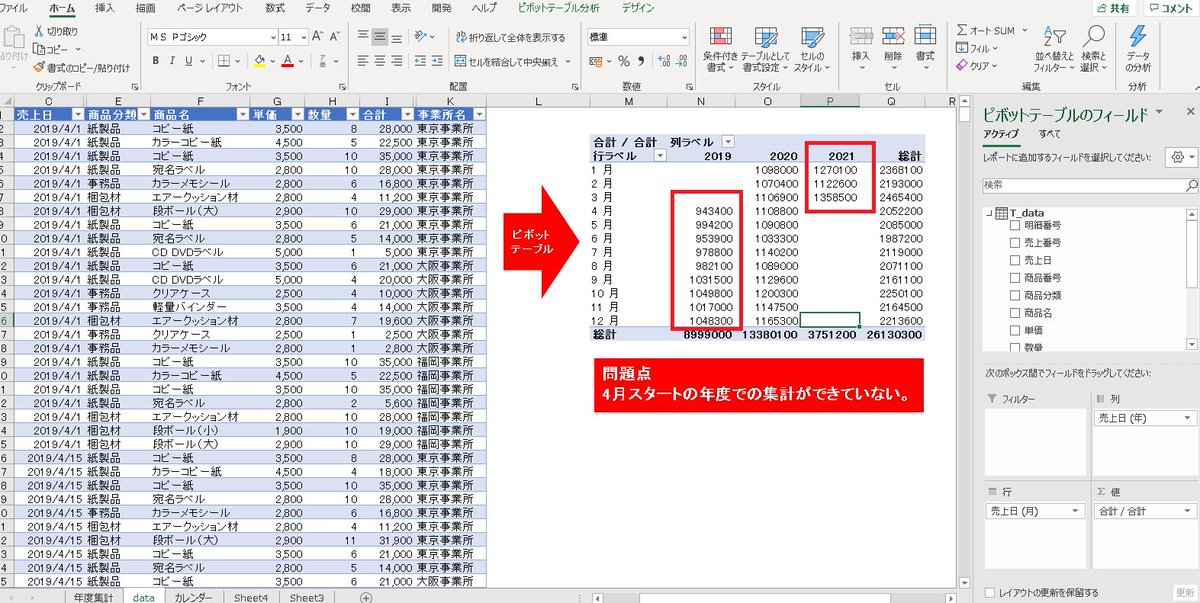1200x603 pixels.
Task: Apply the red font color swatch
Action: click(x=288, y=60)
